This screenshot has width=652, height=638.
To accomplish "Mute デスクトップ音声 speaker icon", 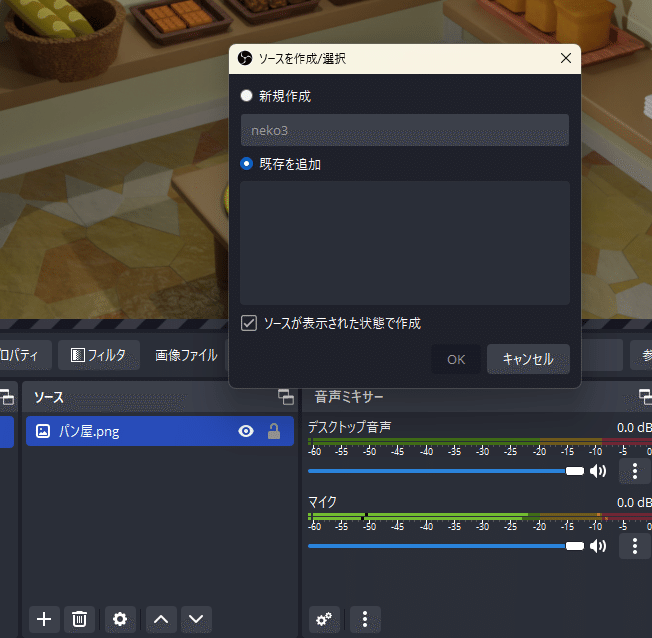I will pos(598,471).
